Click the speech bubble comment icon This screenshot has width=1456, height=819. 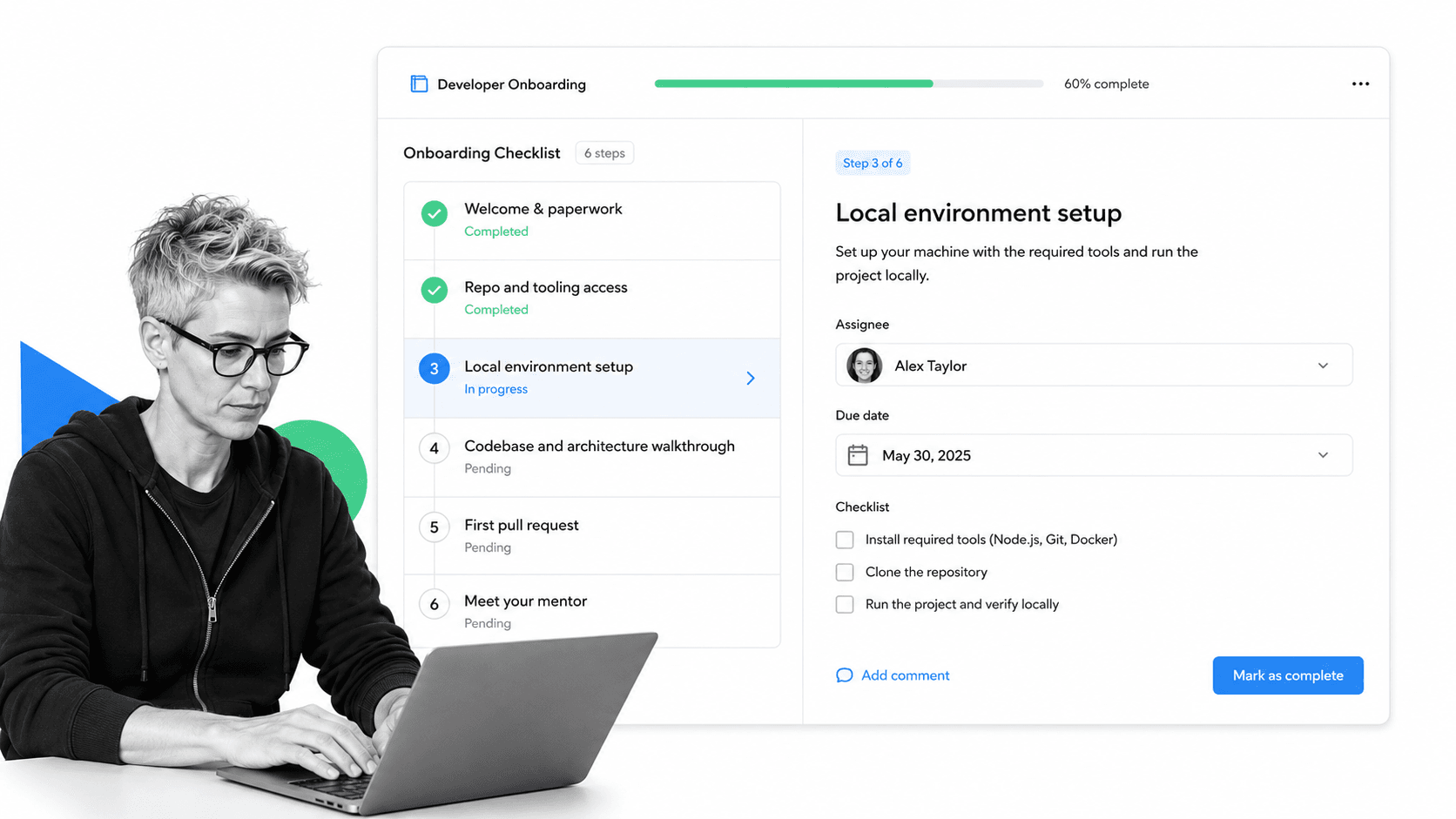click(844, 675)
